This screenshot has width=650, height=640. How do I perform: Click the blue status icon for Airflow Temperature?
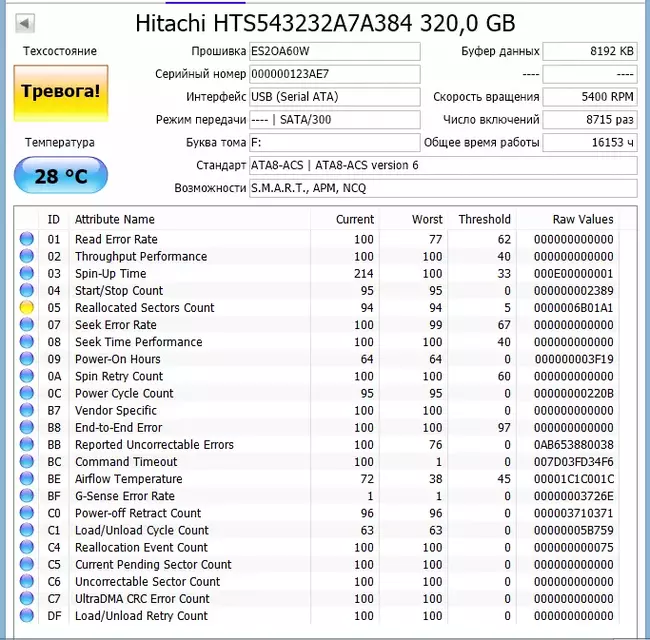(27, 478)
